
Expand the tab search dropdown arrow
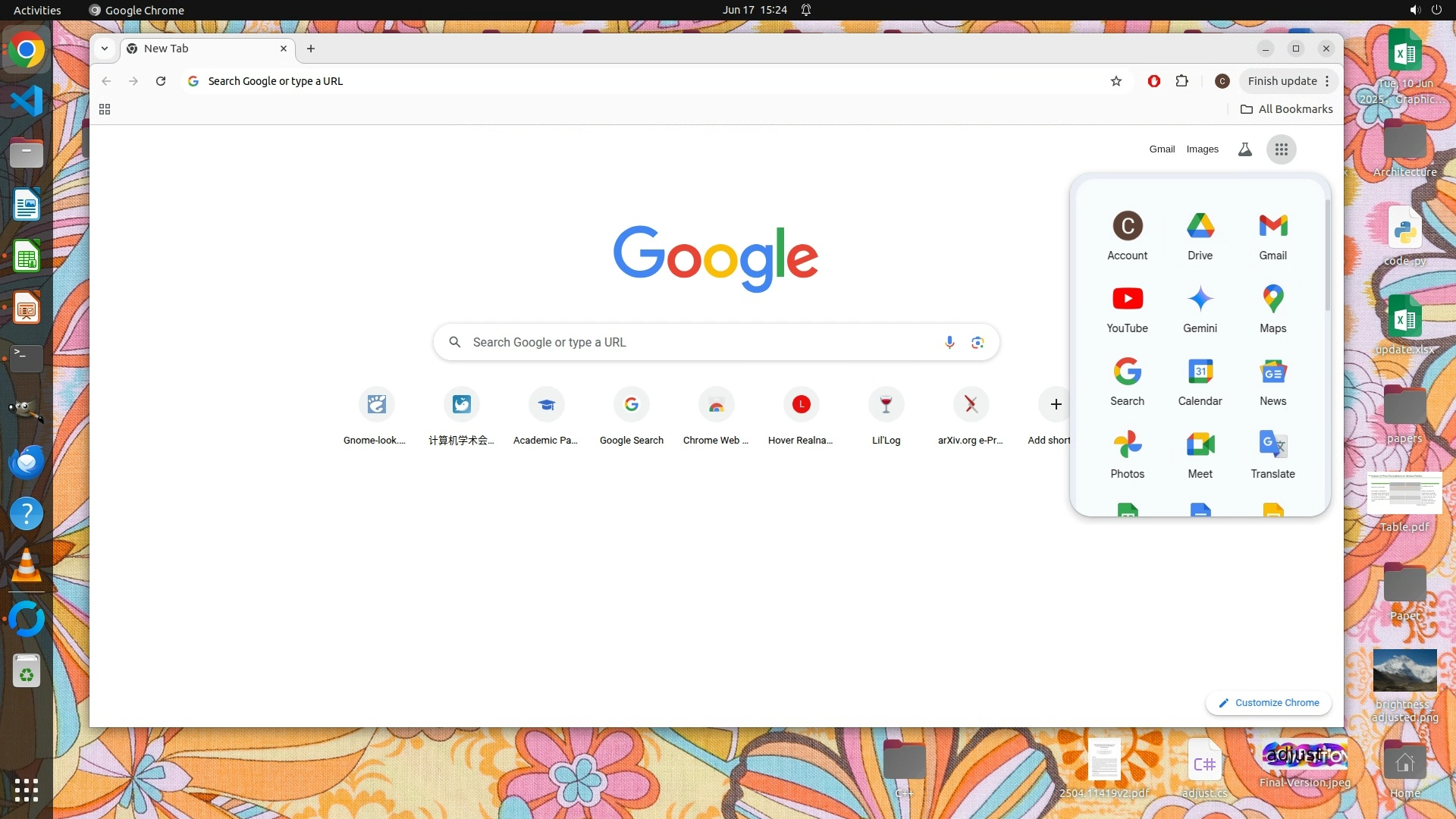click(x=105, y=49)
